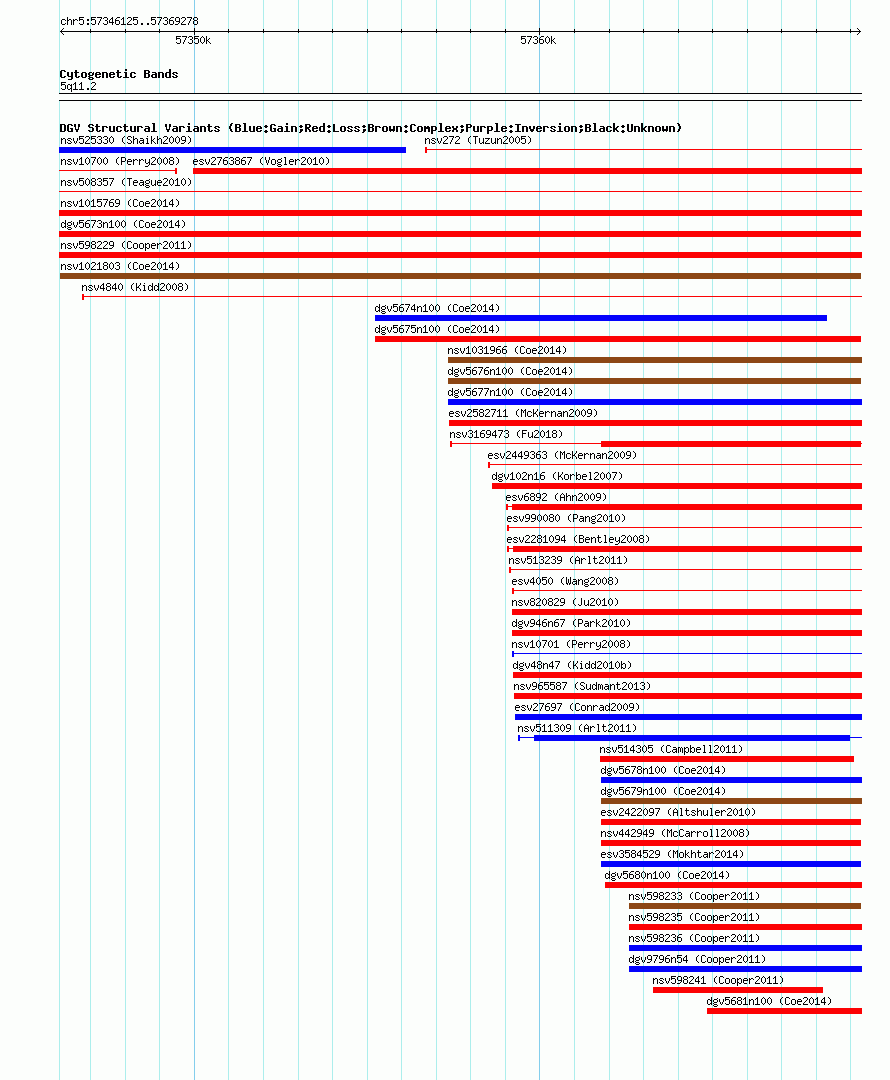
Task: Select dgv5676n100 (Coe2014) entry
Action: coord(510,371)
